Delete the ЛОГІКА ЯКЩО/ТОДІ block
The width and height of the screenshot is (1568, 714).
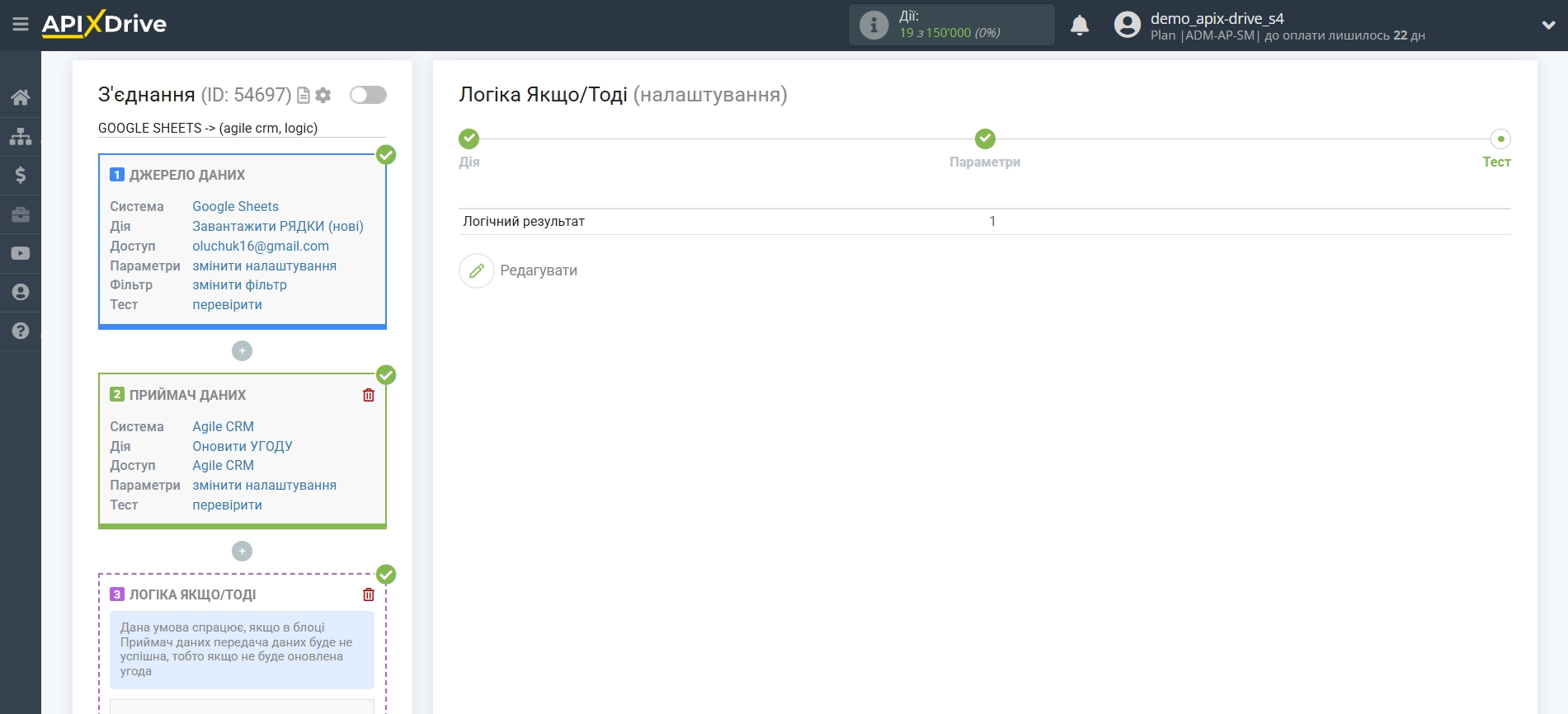[x=369, y=594]
